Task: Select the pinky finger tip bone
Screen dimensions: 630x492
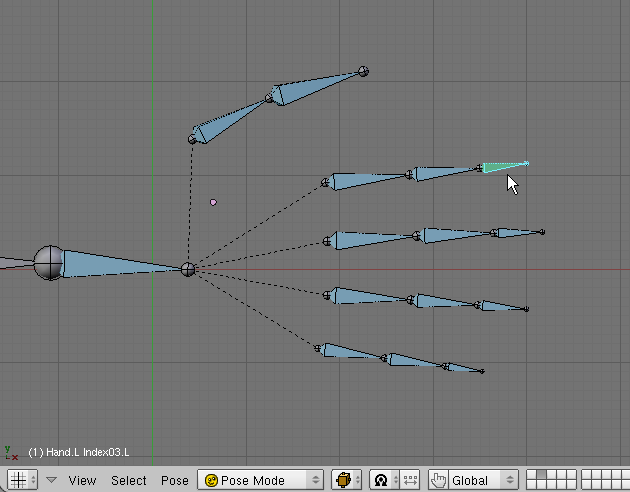Action: pos(462,367)
